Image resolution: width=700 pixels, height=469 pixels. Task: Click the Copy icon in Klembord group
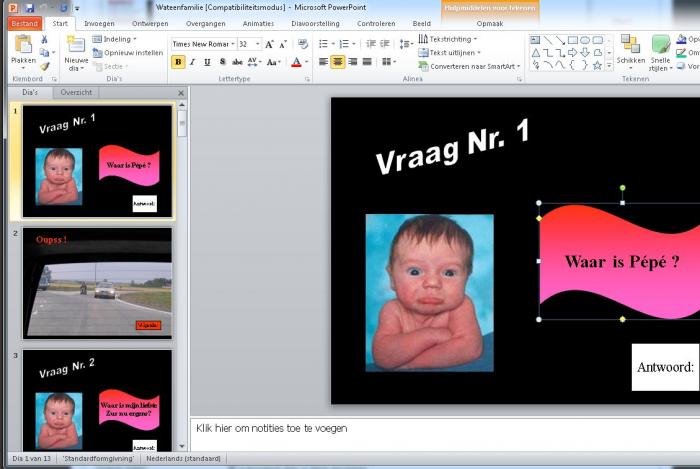44,53
